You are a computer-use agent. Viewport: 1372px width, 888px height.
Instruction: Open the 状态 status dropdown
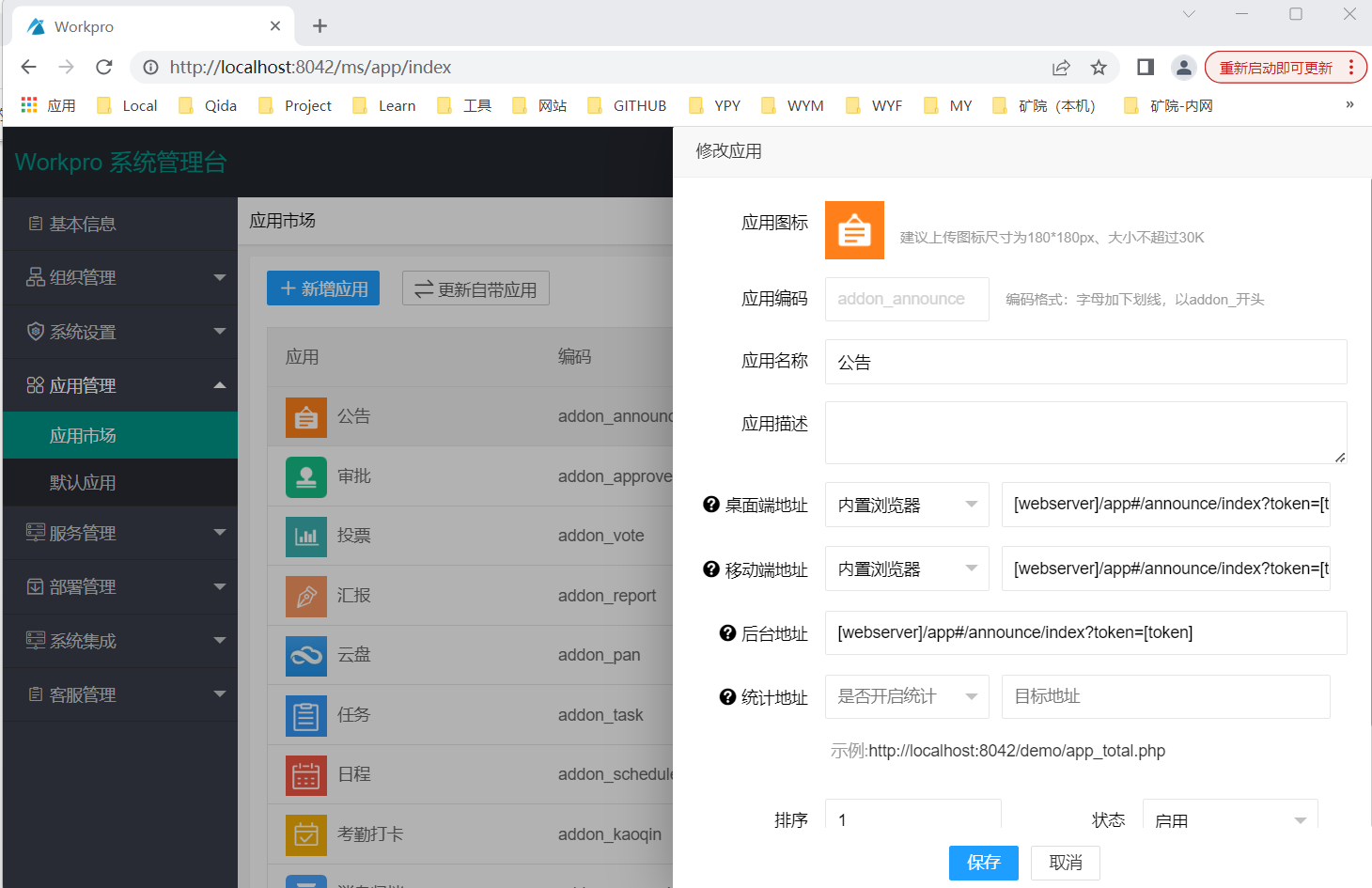click(1229, 818)
